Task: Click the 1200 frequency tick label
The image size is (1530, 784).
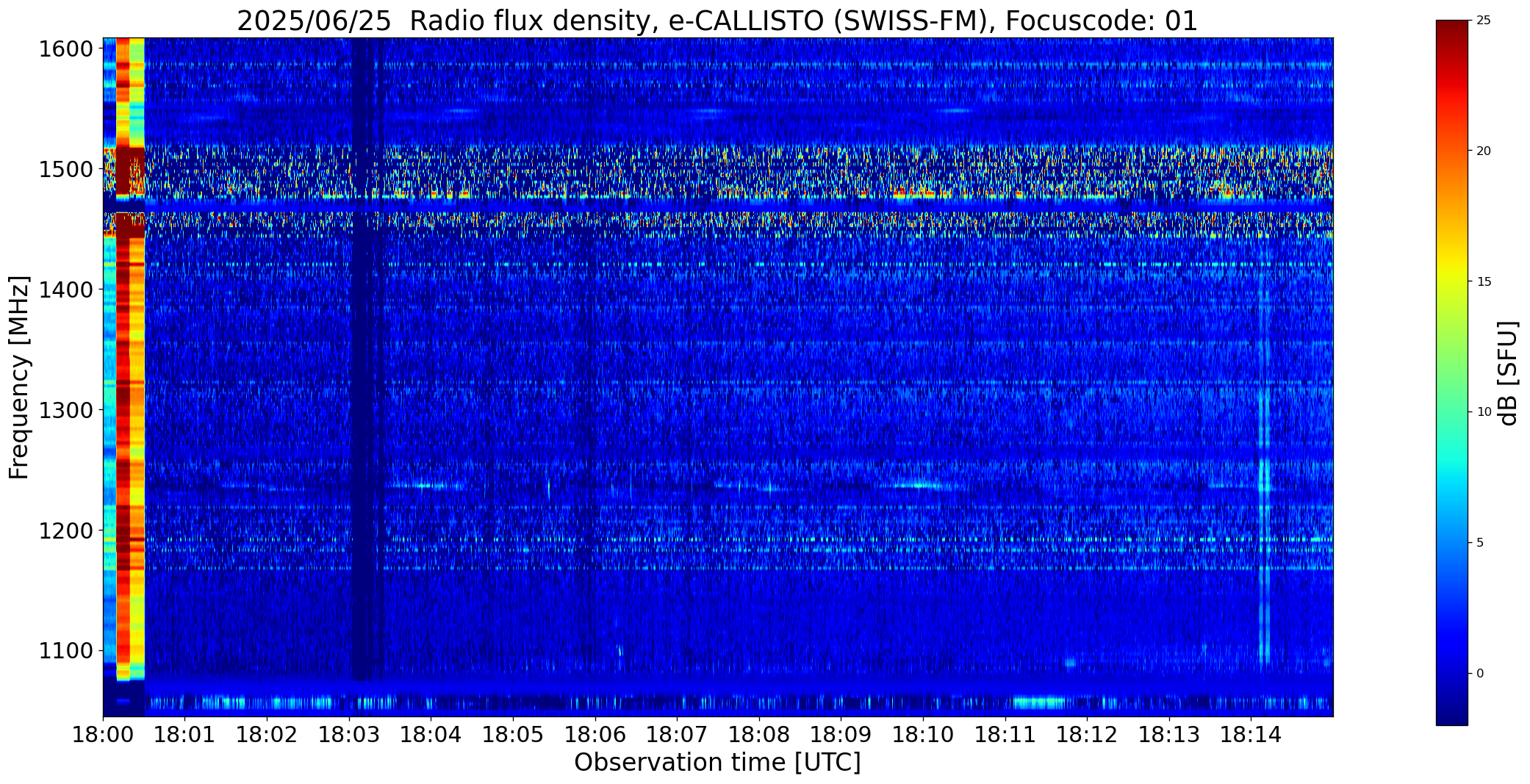Action: click(x=66, y=531)
